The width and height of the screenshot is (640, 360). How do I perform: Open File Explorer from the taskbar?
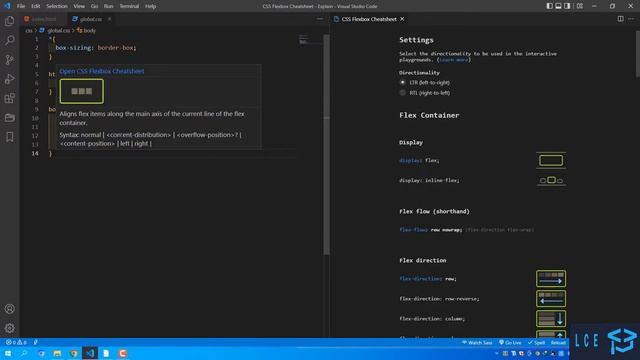coord(57,353)
